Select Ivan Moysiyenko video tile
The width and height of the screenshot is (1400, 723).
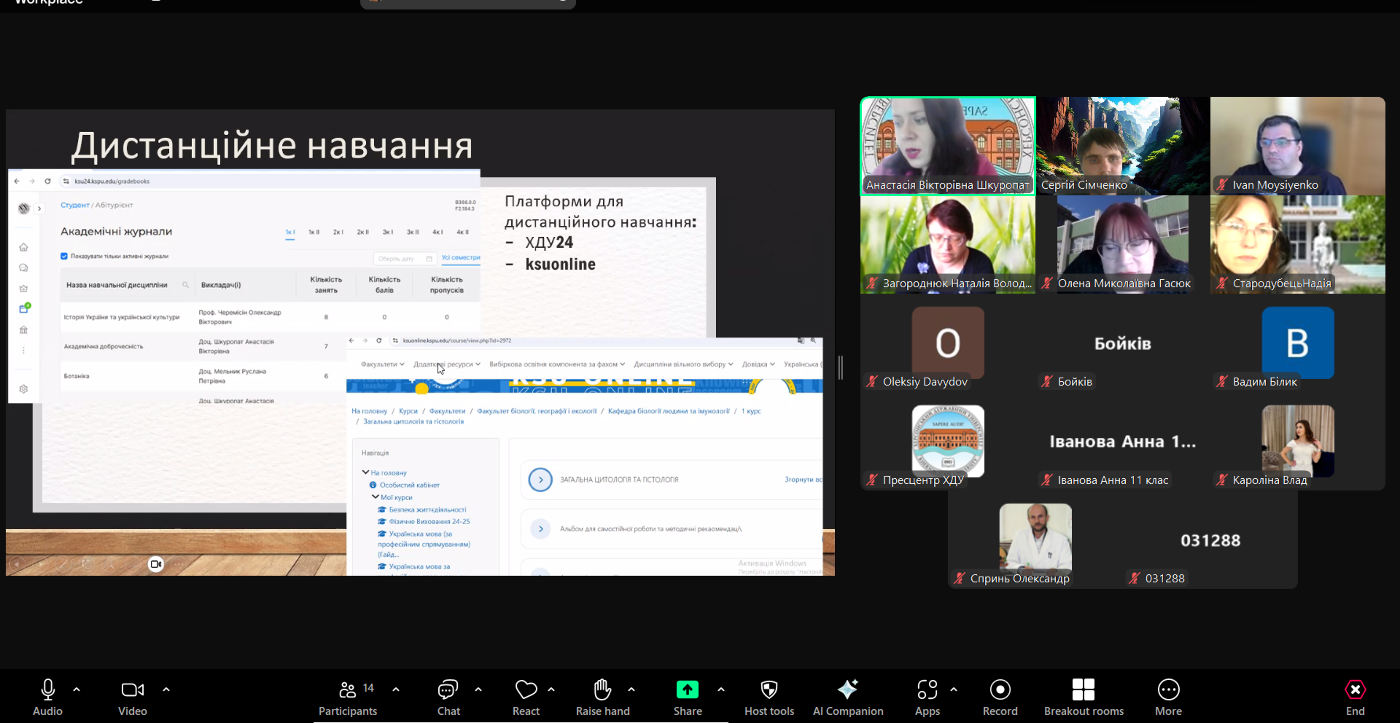(1297, 145)
